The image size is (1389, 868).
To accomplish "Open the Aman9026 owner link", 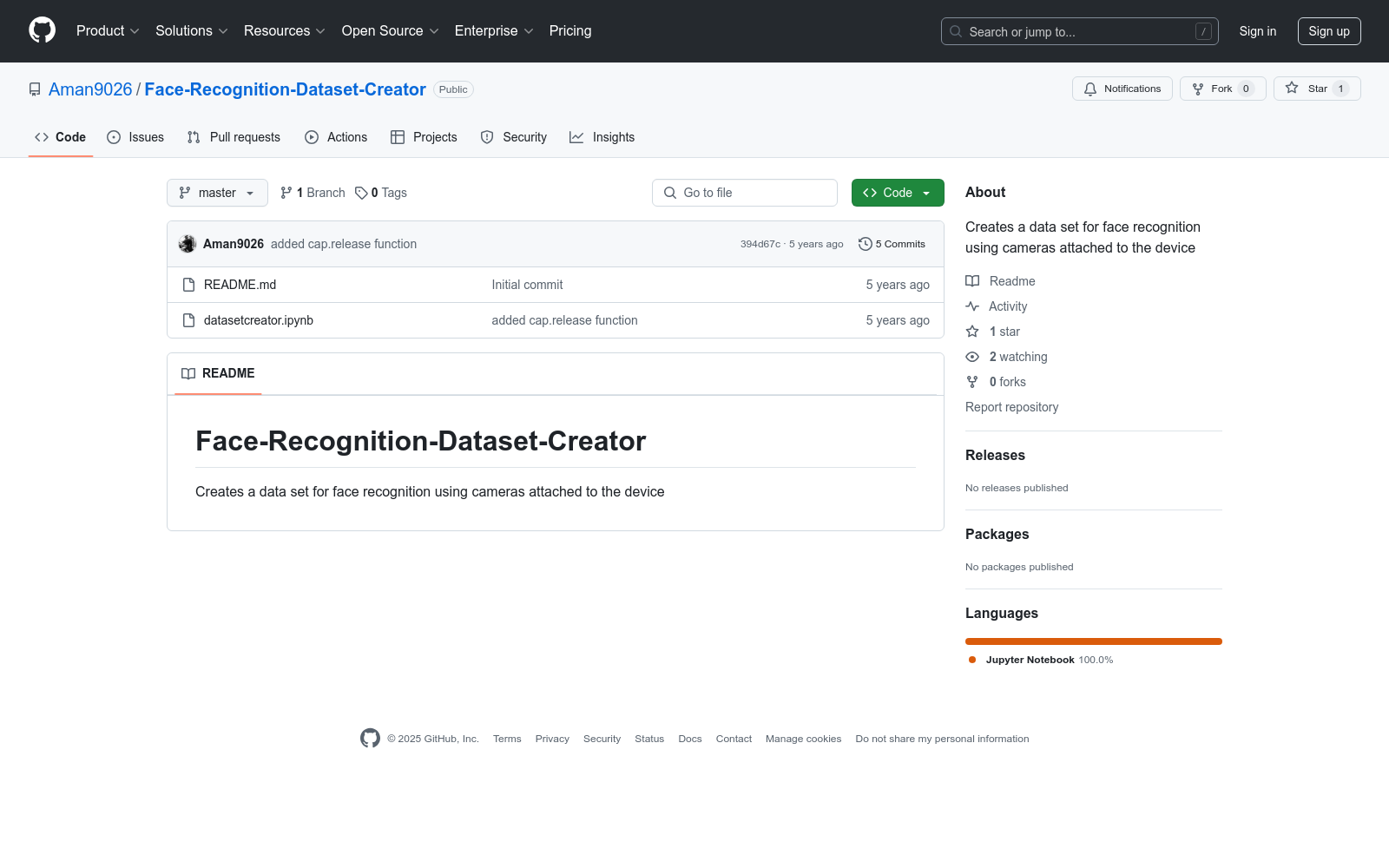I will [x=90, y=89].
